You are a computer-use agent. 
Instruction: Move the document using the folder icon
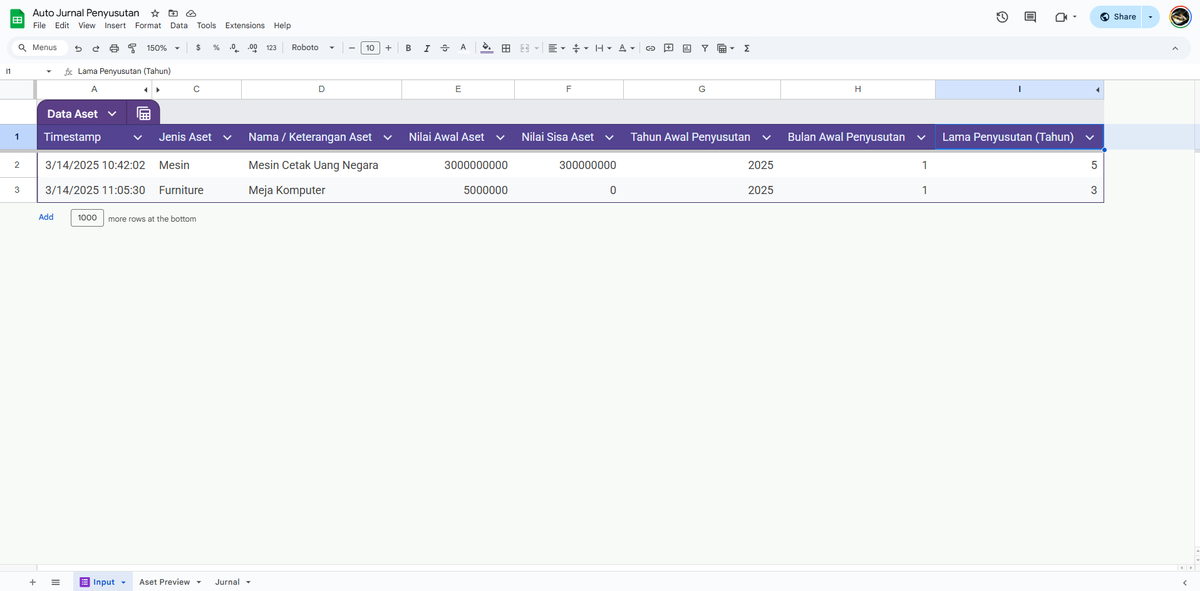pos(173,13)
